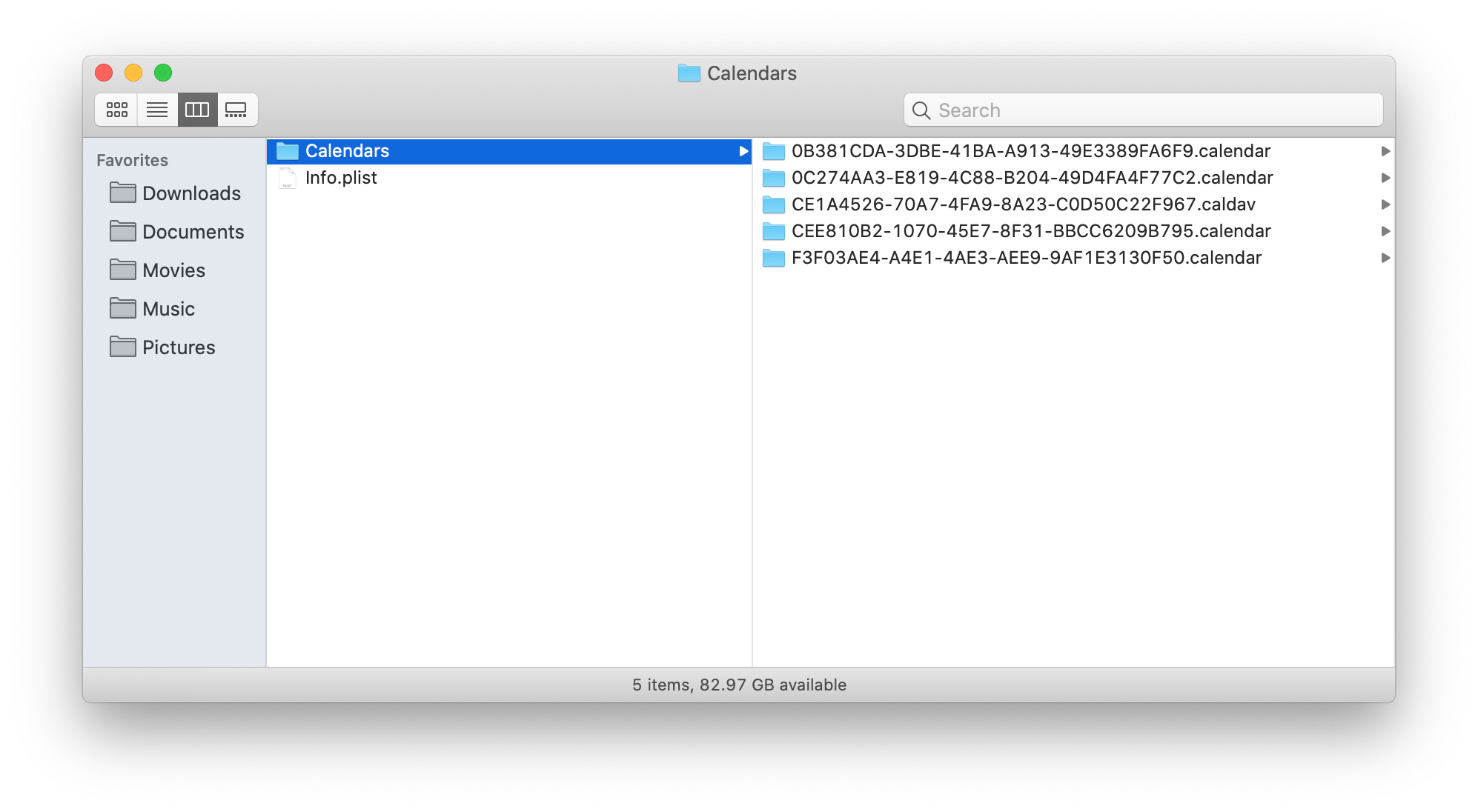Image resolution: width=1478 pixels, height=812 pixels.
Task: Click the CE1A4526 caldav folder icon
Action: [x=774, y=204]
